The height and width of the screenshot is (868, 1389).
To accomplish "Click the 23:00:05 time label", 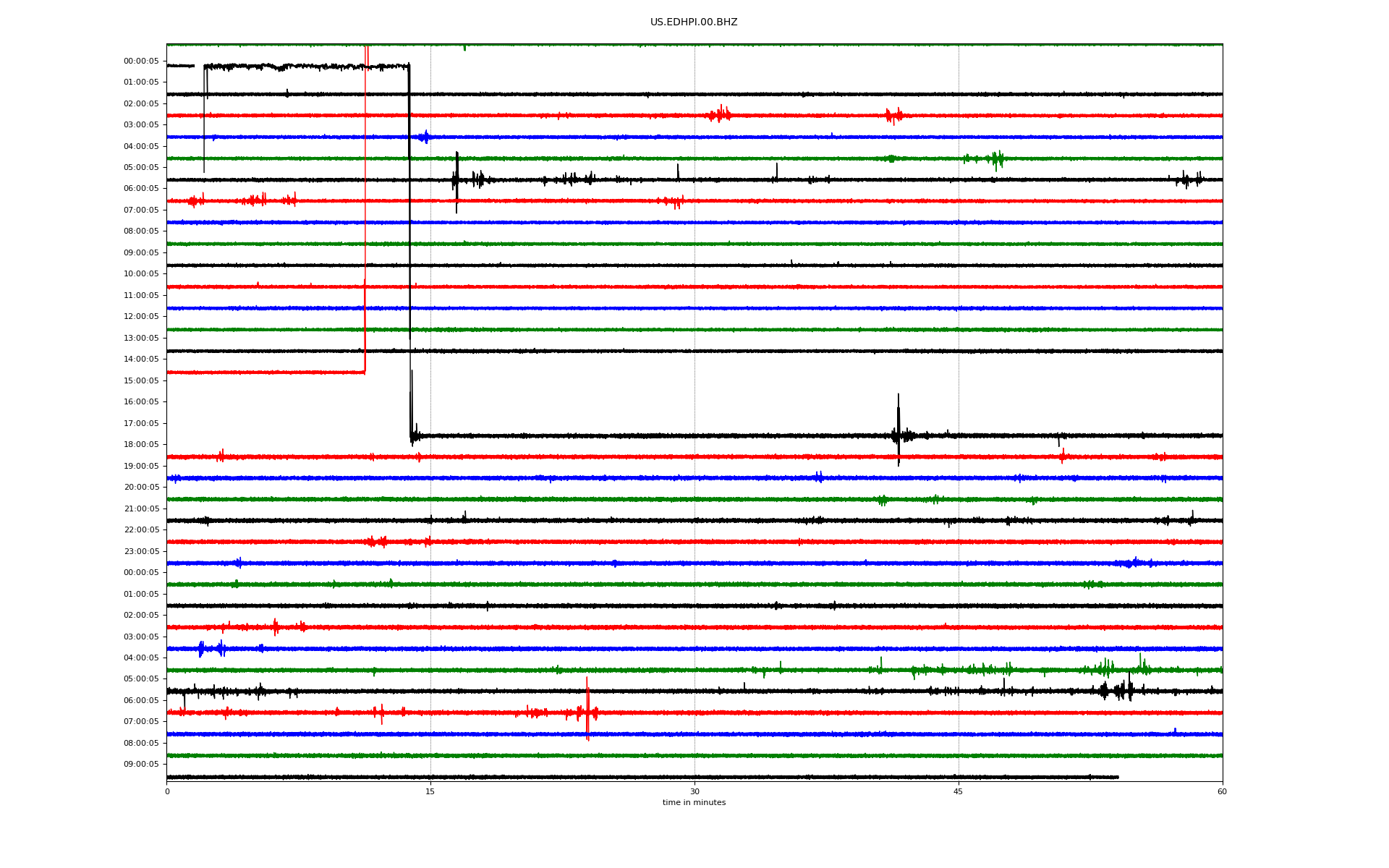I will click(x=141, y=551).
